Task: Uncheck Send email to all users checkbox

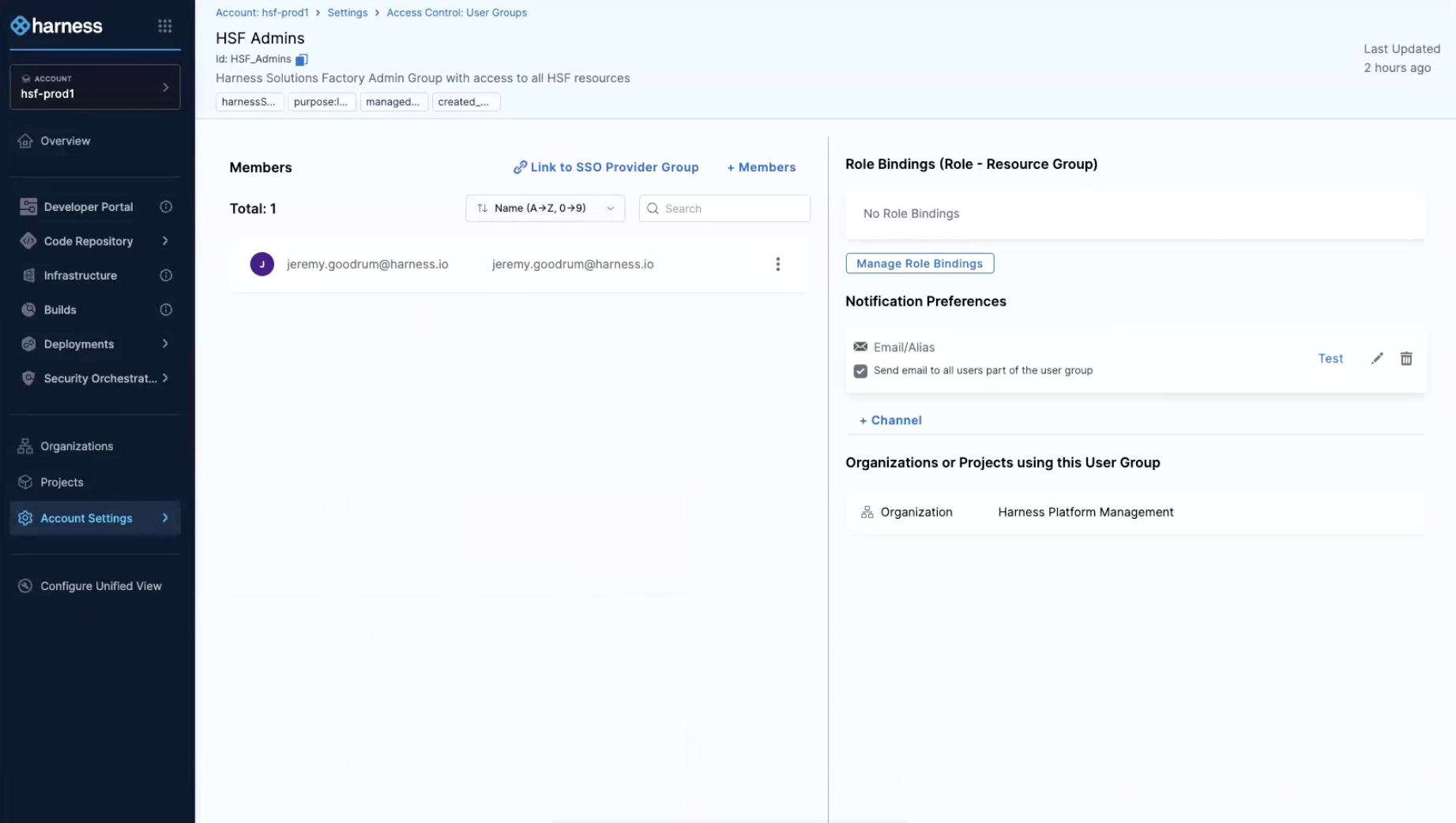Action: click(860, 371)
